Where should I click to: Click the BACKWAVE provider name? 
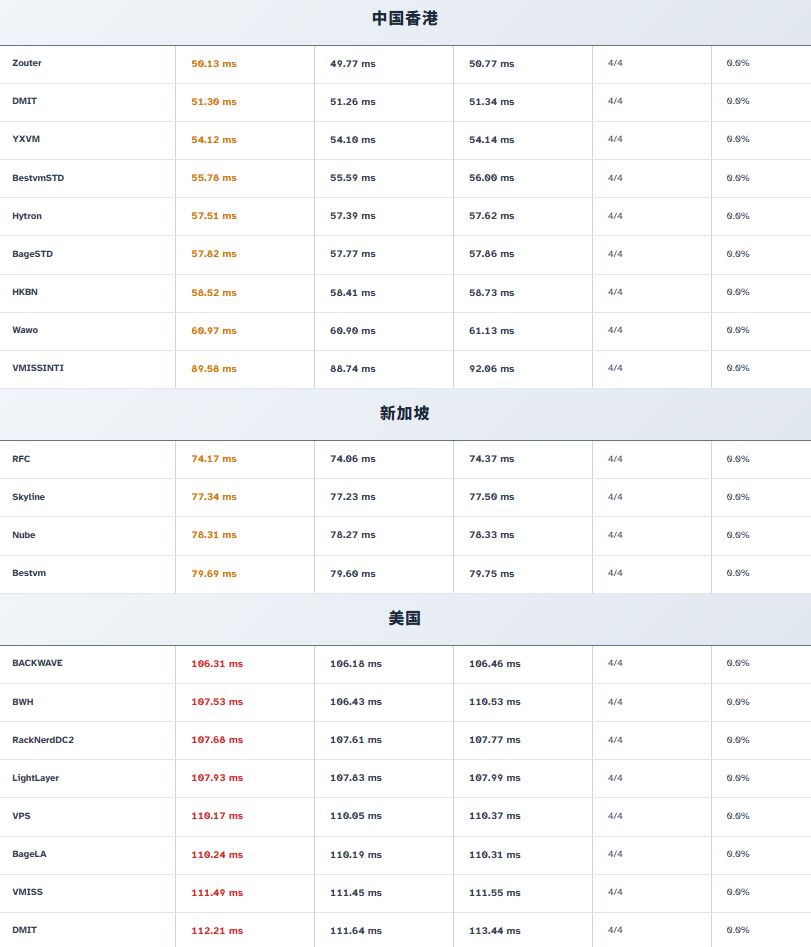[37, 663]
